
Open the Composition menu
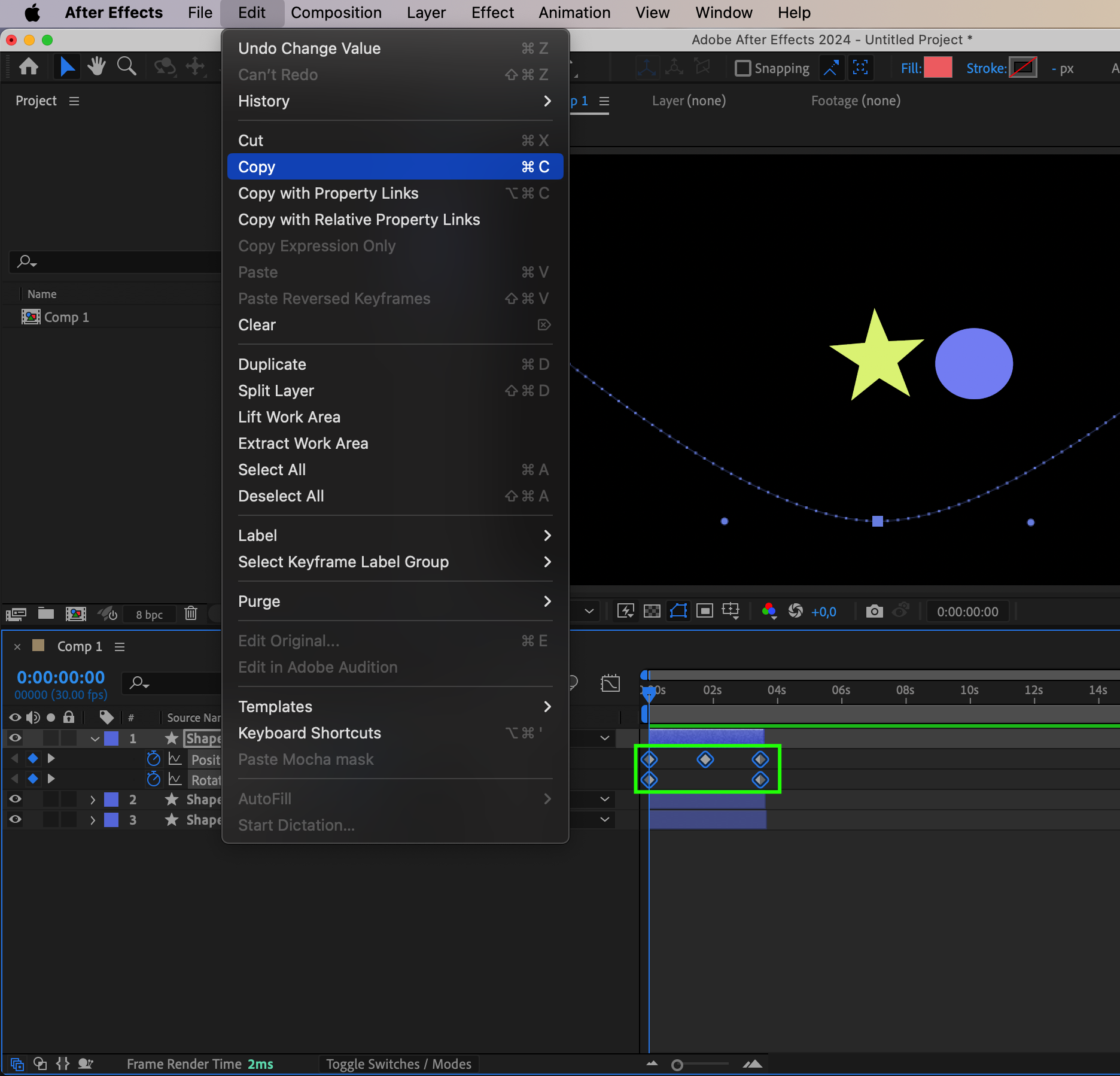click(x=336, y=13)
